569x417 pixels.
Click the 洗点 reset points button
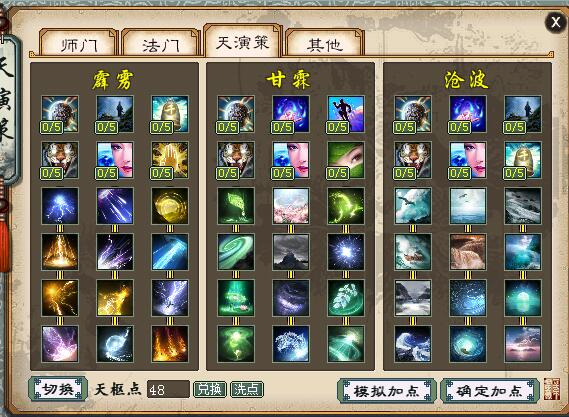tap(247, 389)
